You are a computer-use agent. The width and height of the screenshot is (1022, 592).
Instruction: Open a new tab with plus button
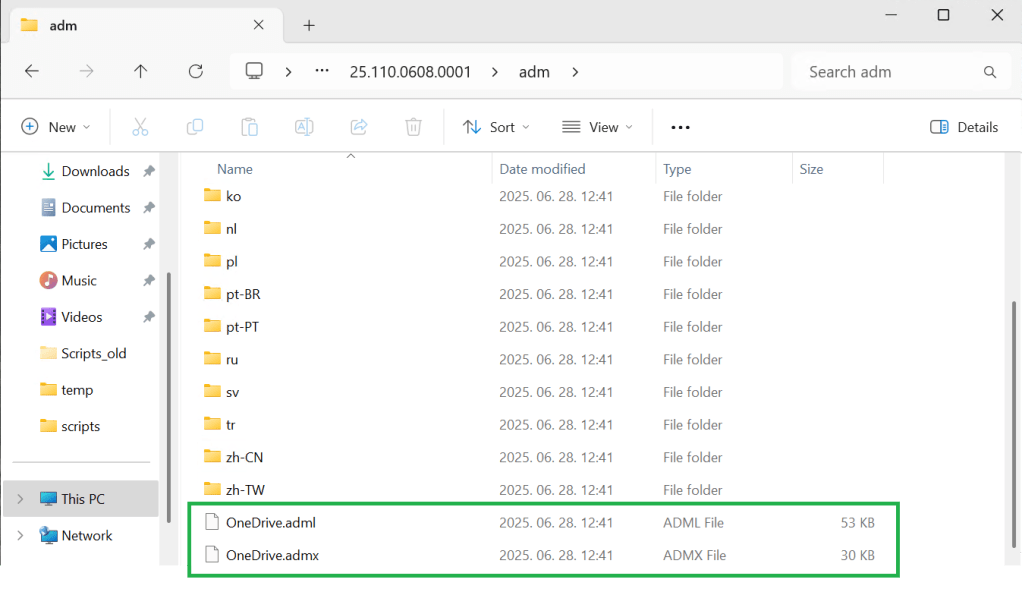tap(309, 25)
